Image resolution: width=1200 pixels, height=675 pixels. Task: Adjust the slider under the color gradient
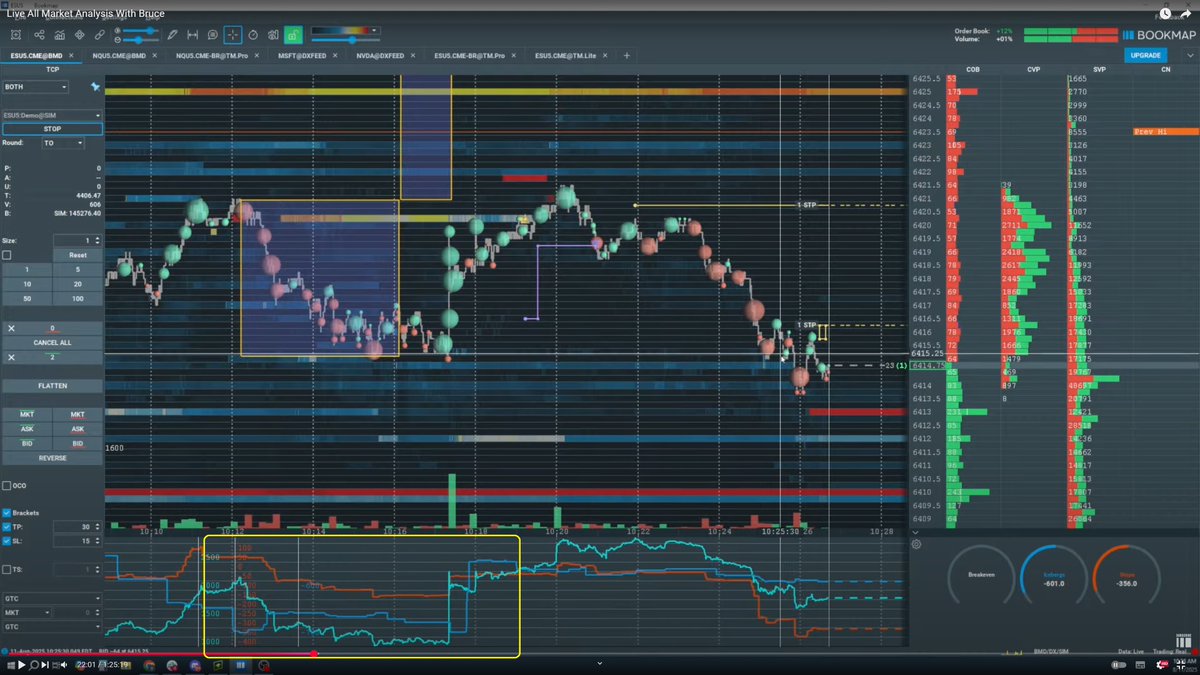click(x=346, y=40)
